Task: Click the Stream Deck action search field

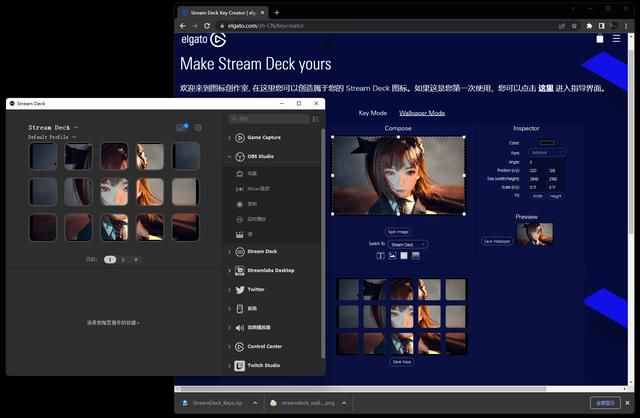Action: click(269, 119)
